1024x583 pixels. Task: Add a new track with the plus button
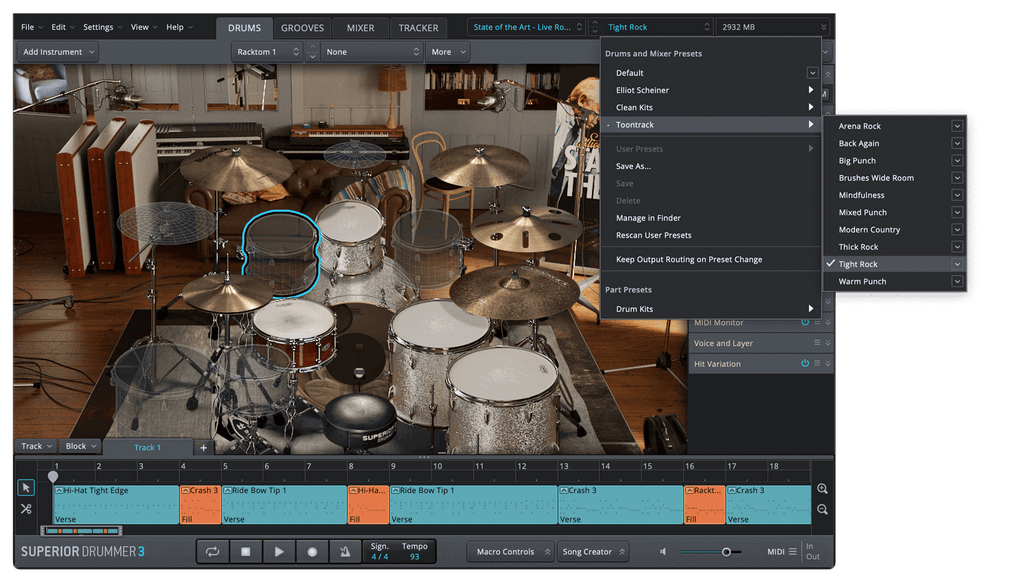click(203, 447)
